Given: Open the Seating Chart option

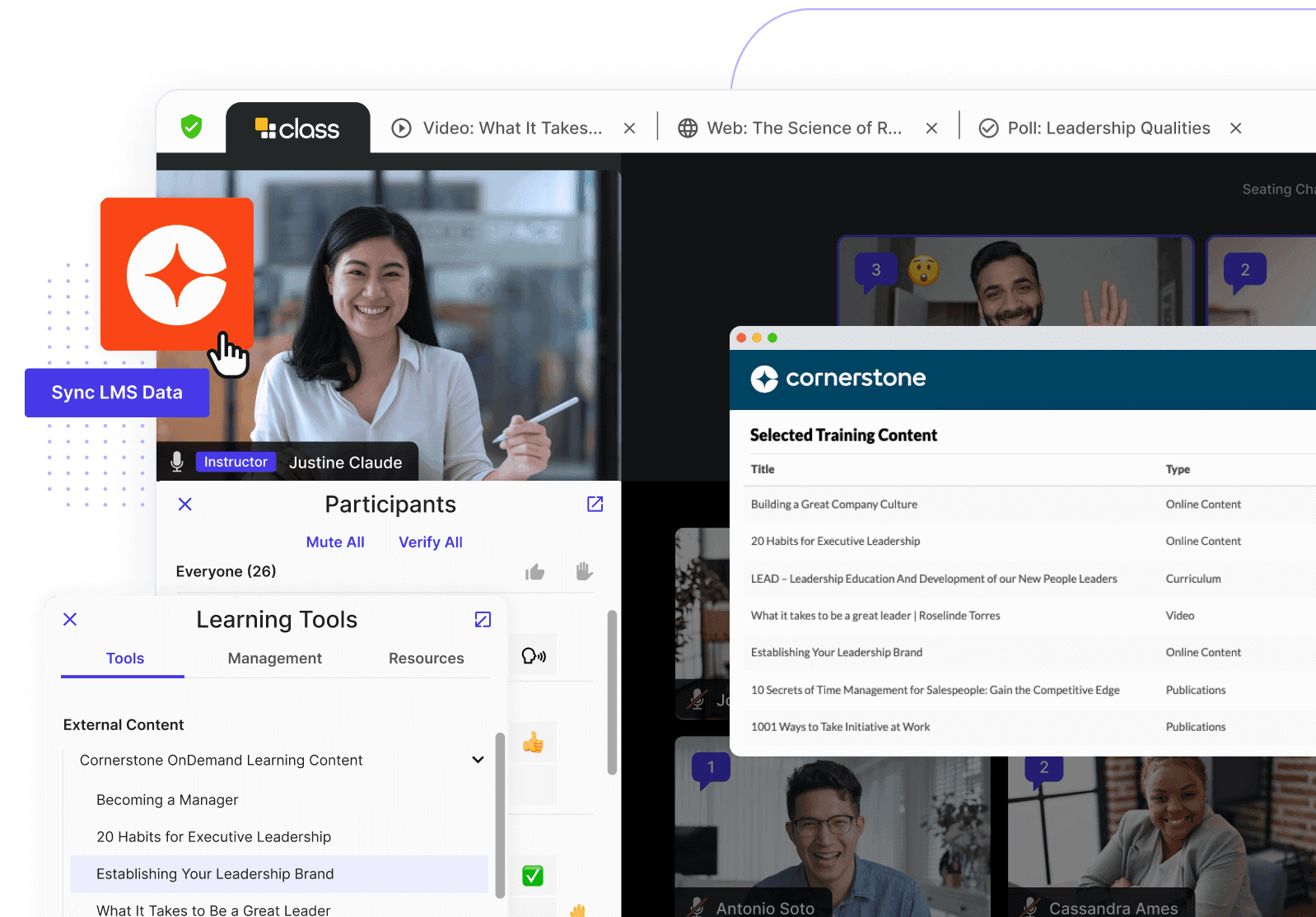Looking at the screenshot, I should [1279, 189].
